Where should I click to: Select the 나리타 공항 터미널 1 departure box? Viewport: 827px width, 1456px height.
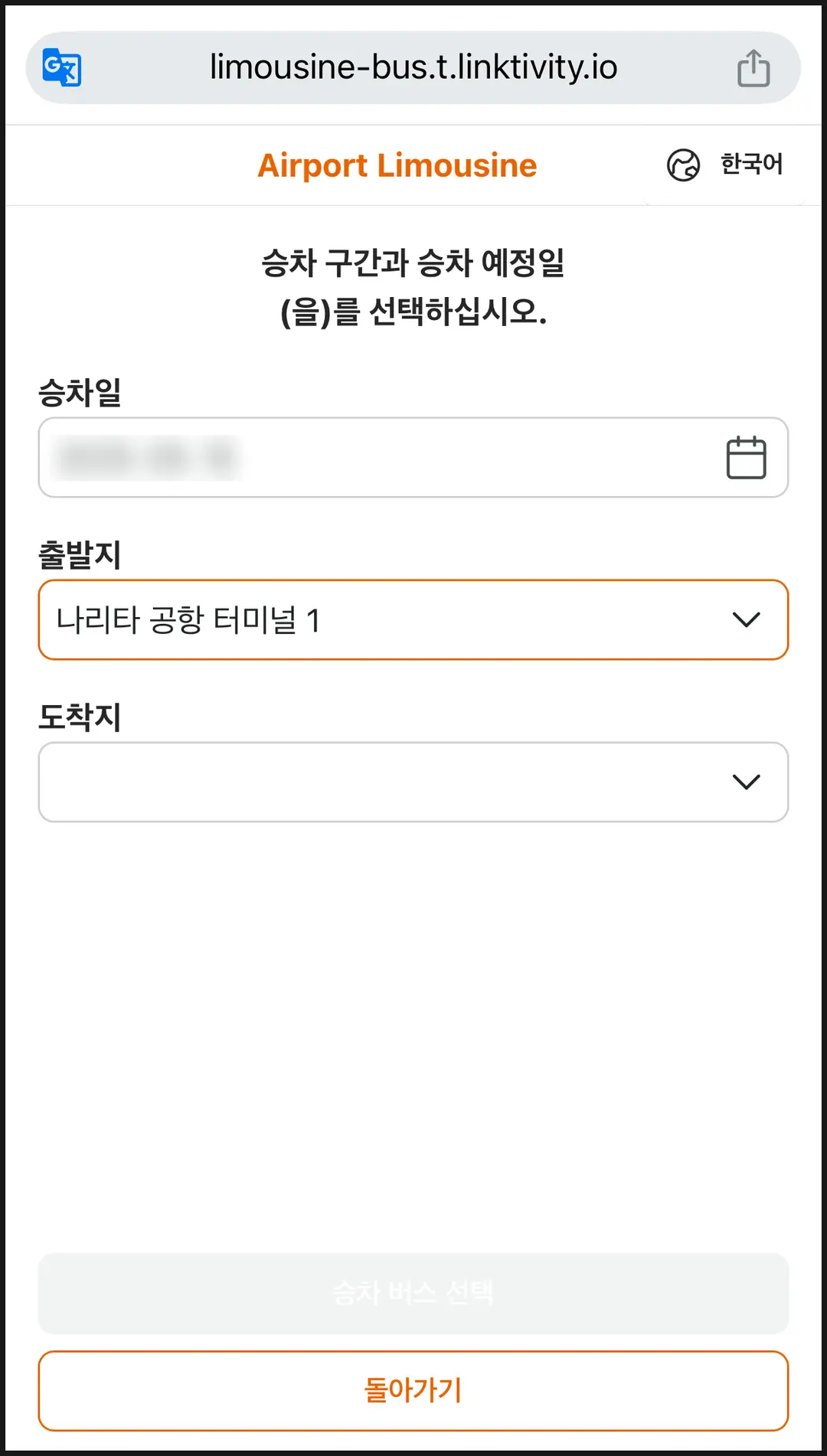point(413,620)
